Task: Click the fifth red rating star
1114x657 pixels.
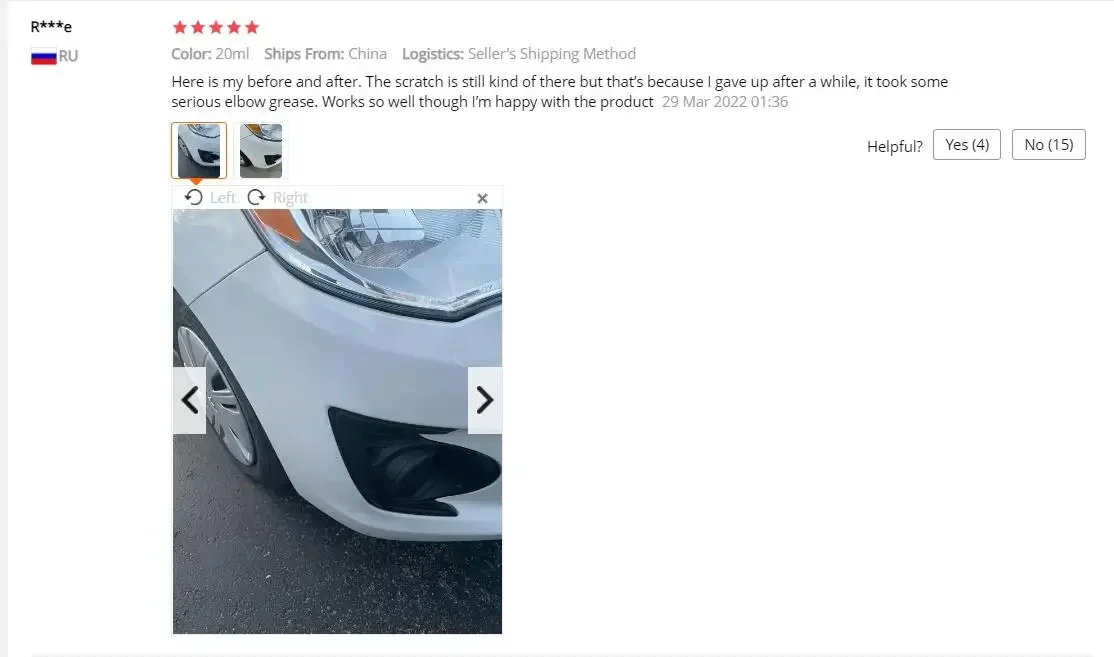Action: [x=252, y=27]
